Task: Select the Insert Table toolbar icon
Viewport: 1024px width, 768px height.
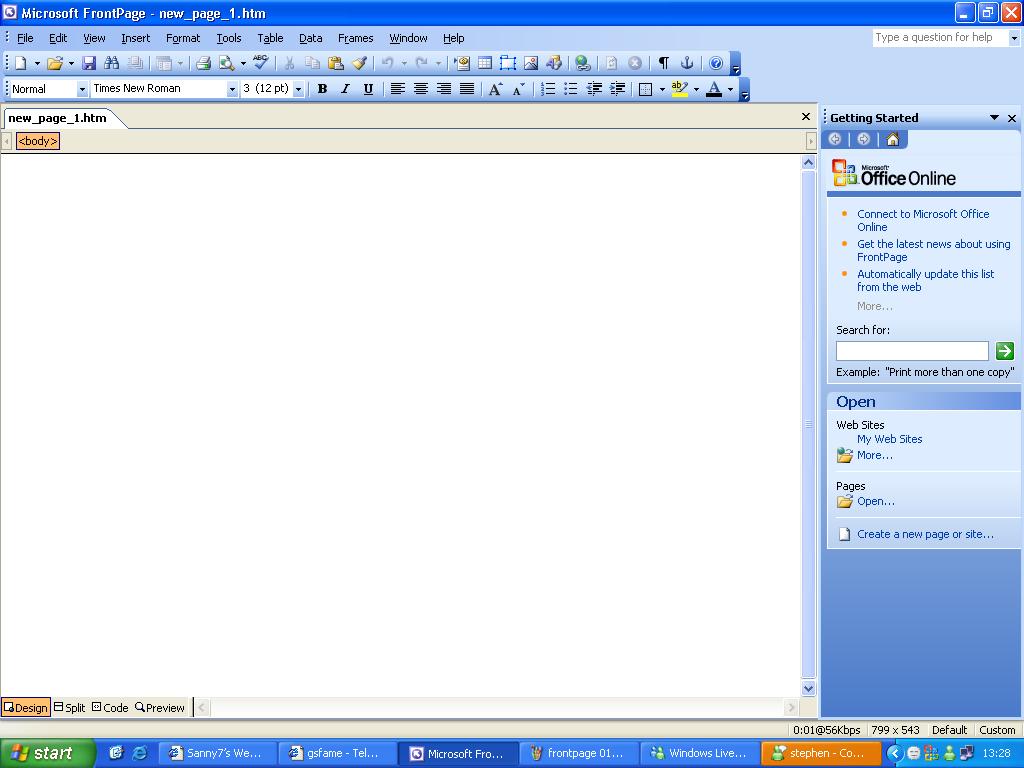Action: (485, 62)
